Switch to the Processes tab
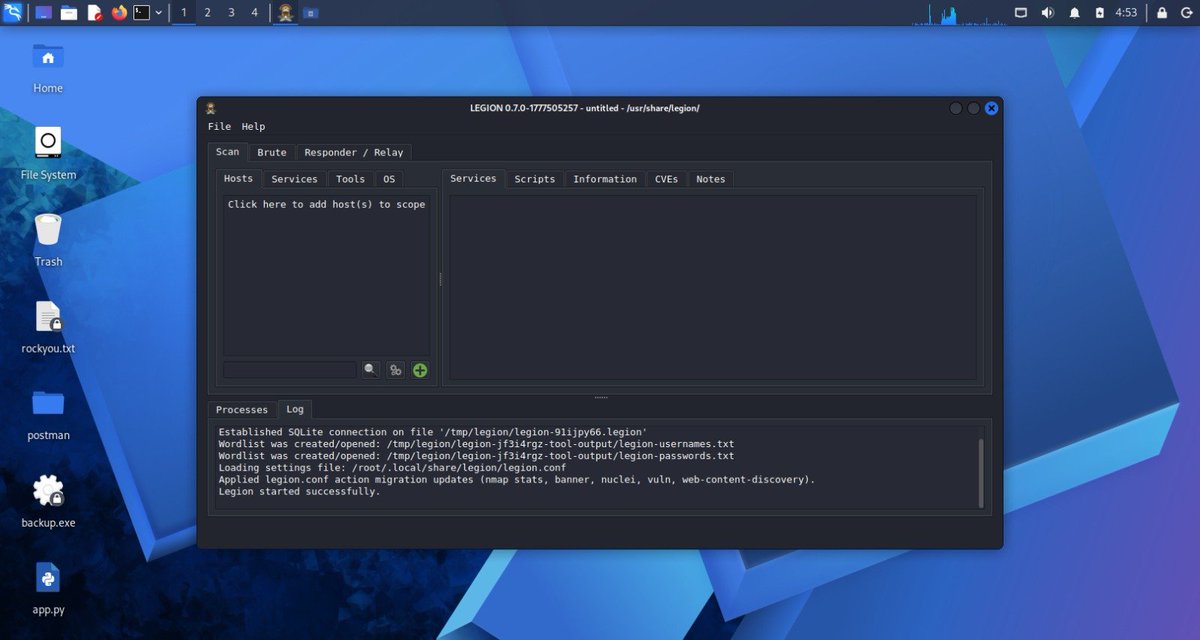 click(x=242, y=410)
